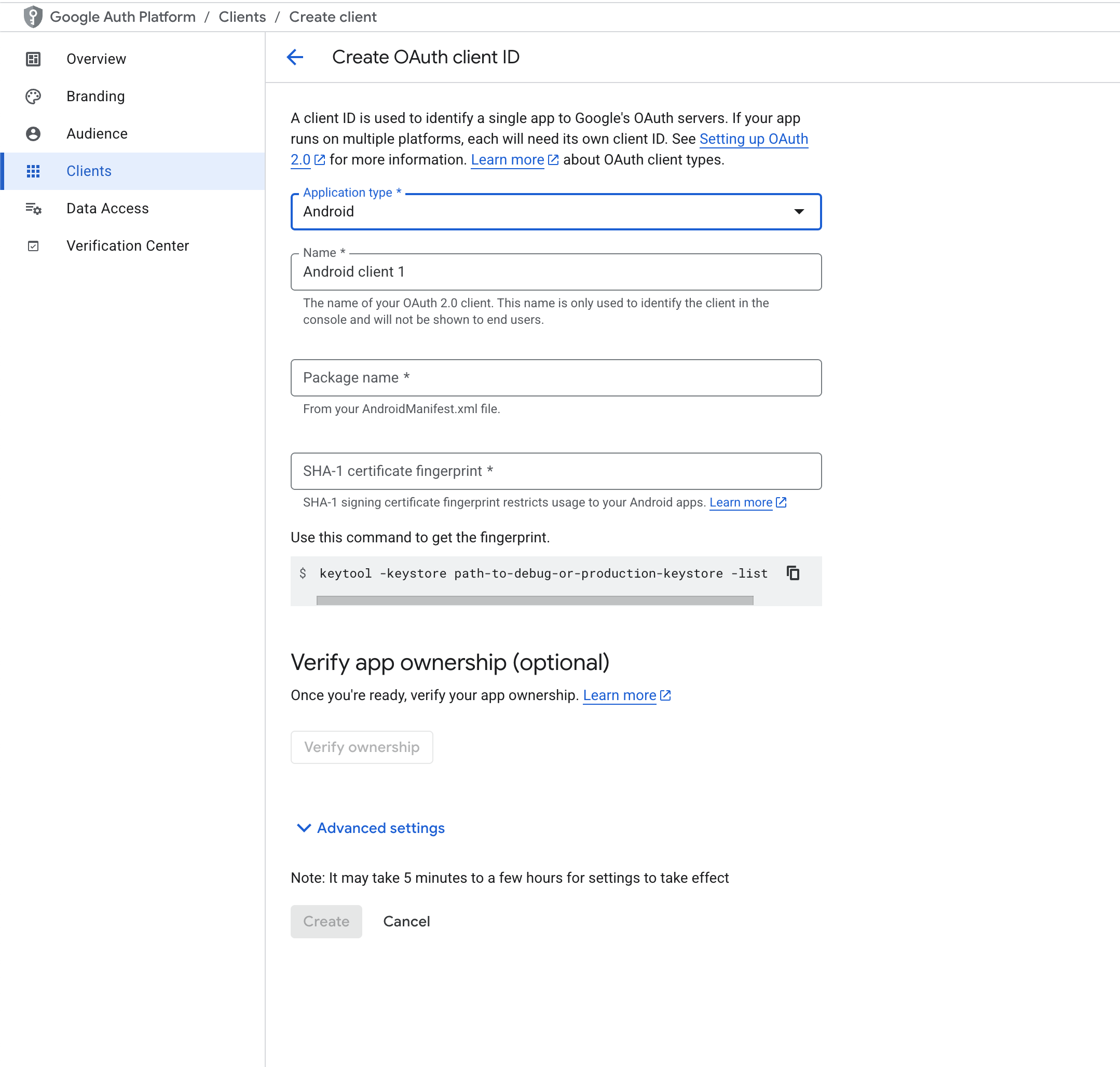
Task: Click the Branding palette icon
Action: 33,96
